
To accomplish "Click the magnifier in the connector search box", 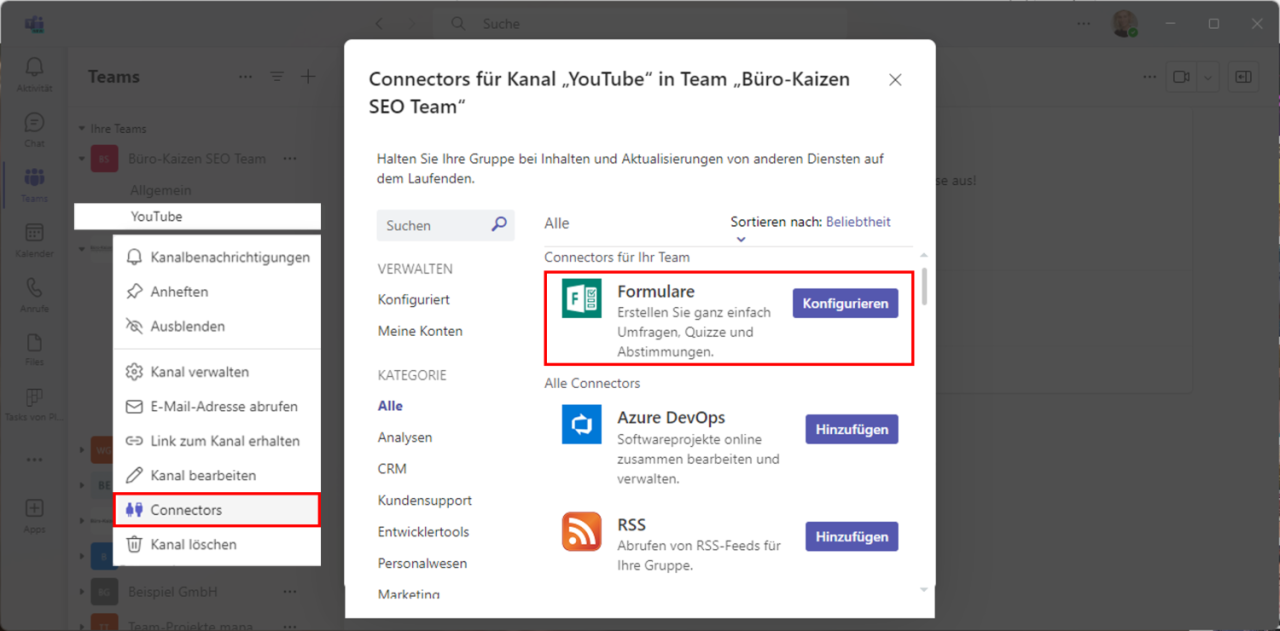I will point(498,225).
